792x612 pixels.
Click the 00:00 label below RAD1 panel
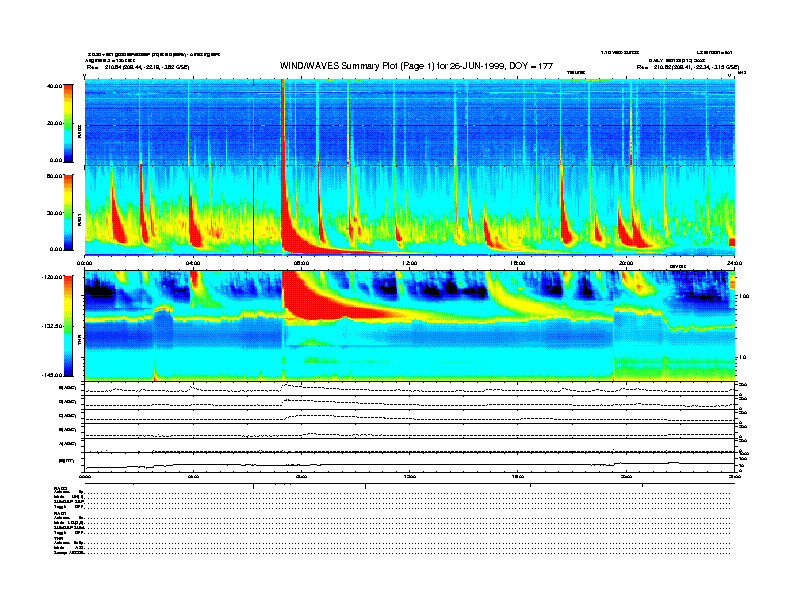pos(86,262)
